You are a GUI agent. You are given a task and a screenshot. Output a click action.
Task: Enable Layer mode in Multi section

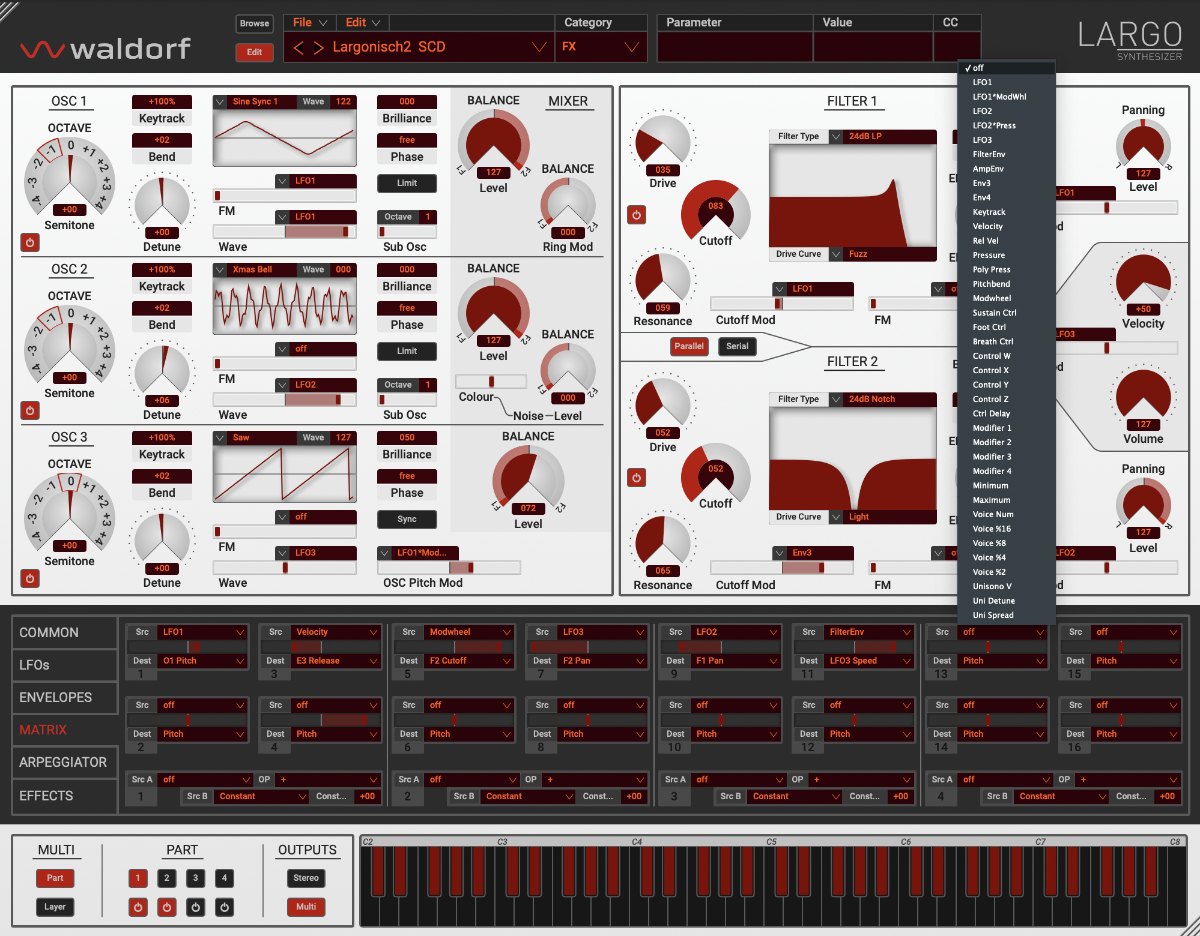coord(55,907)
